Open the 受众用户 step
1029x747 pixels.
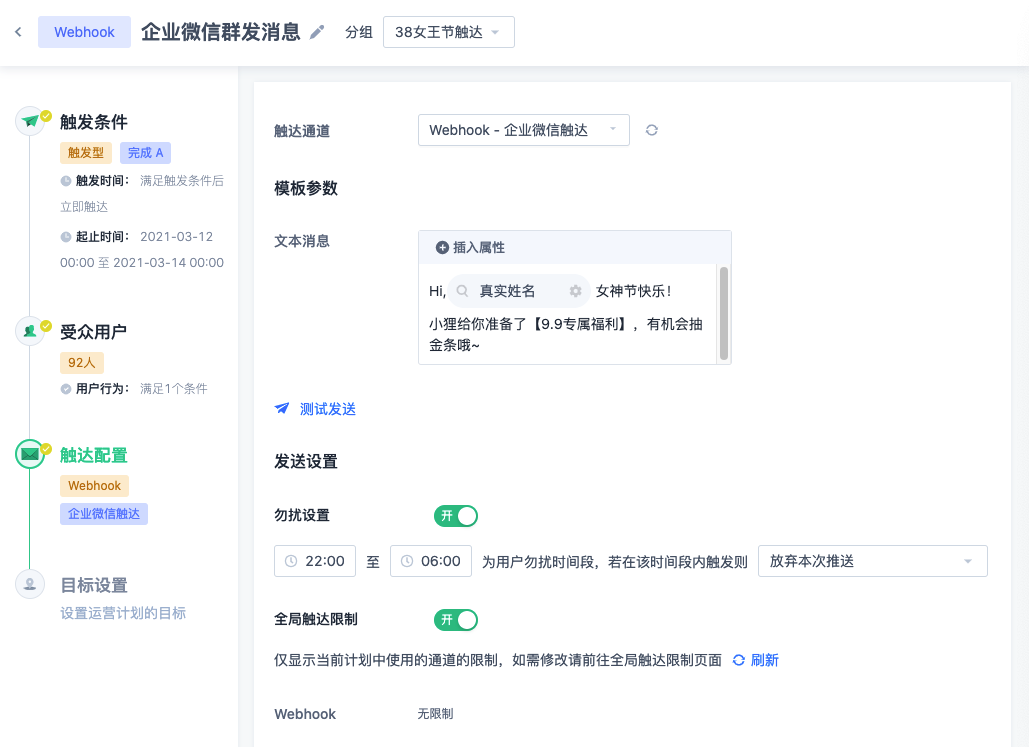coord(93,331)
